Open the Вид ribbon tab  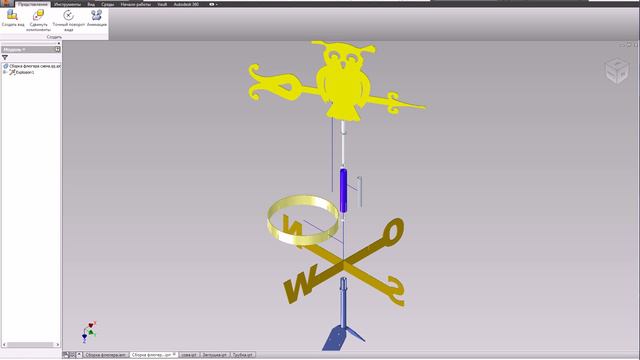pos(91,4)
